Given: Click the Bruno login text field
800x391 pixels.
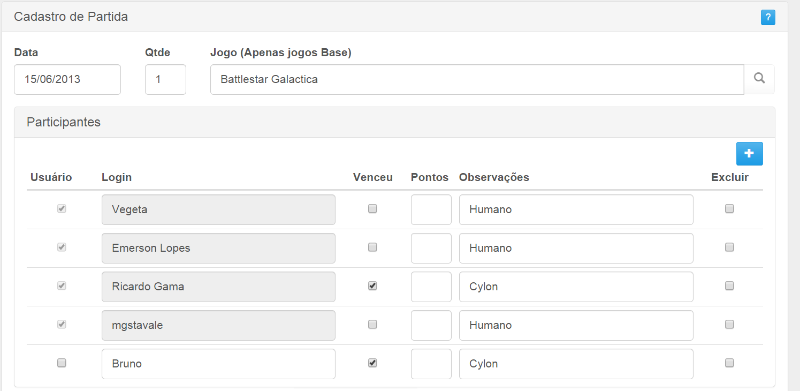Looking at the screenshot, I should (219, 364).
